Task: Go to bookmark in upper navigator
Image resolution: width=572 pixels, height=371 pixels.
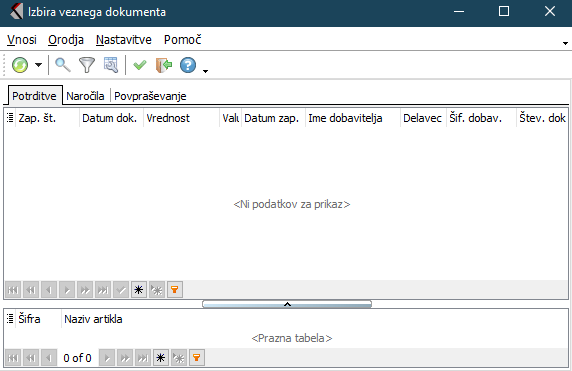Action: [157, 290]
